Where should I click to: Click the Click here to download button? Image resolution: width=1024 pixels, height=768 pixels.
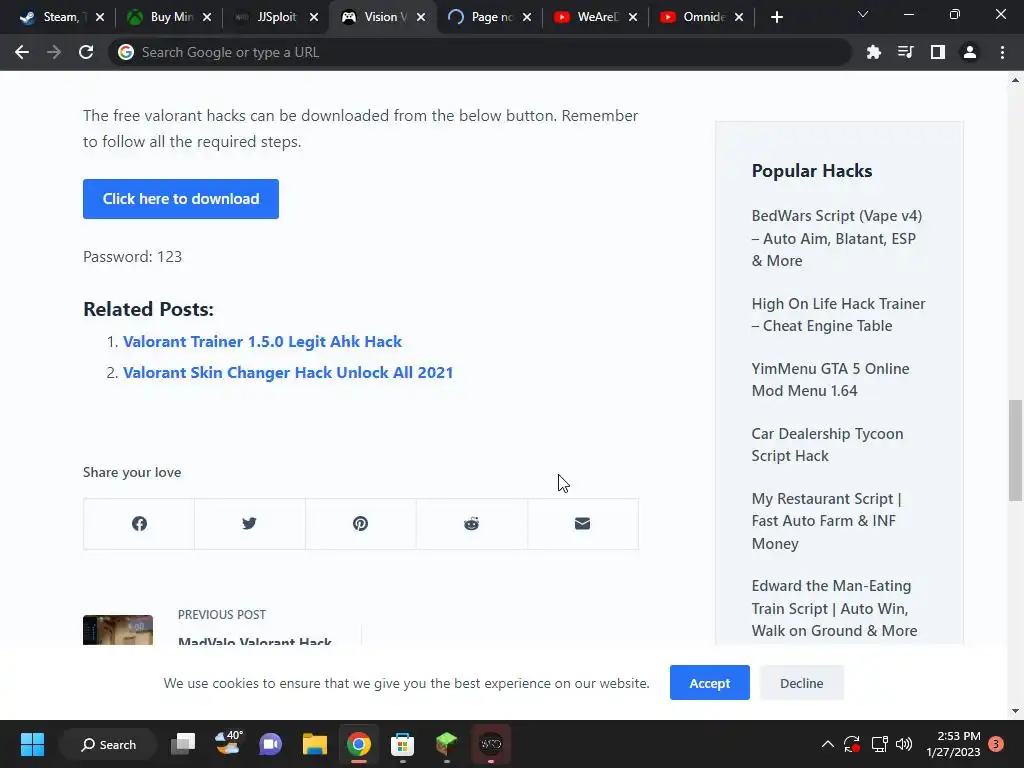tap(181, 199)
